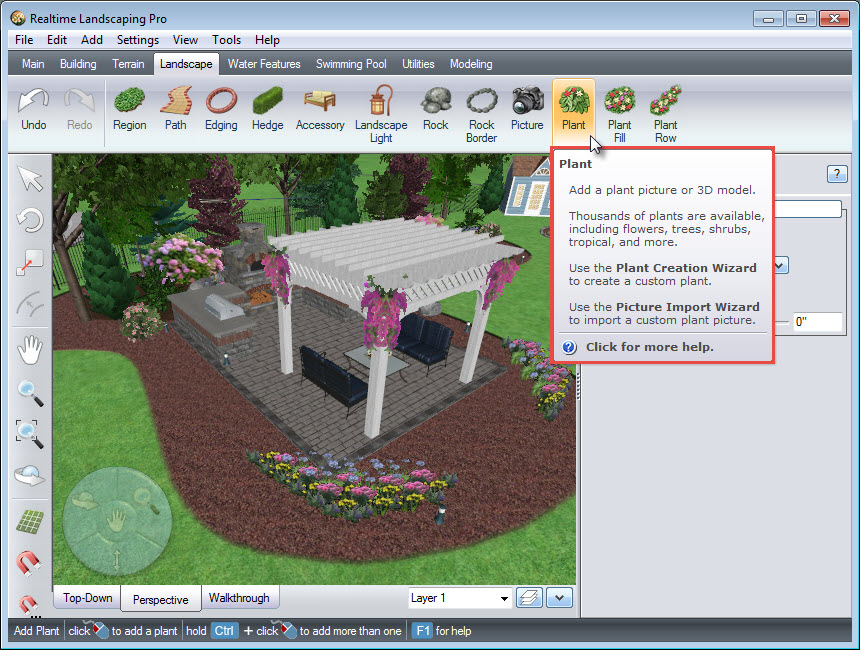Viewport: 860px width, 650px height.
Task: Switch to the Top-Down view
Action: coord(88,598)
